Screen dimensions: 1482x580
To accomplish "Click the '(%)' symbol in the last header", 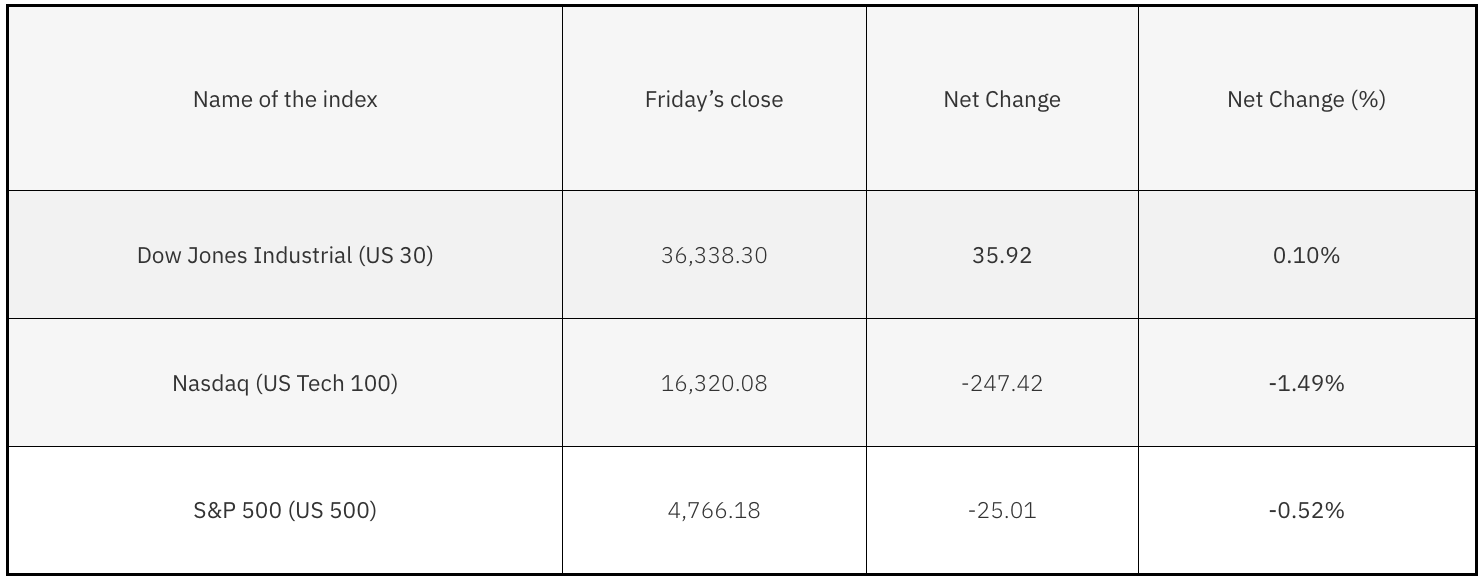I will pos(1368,100).
